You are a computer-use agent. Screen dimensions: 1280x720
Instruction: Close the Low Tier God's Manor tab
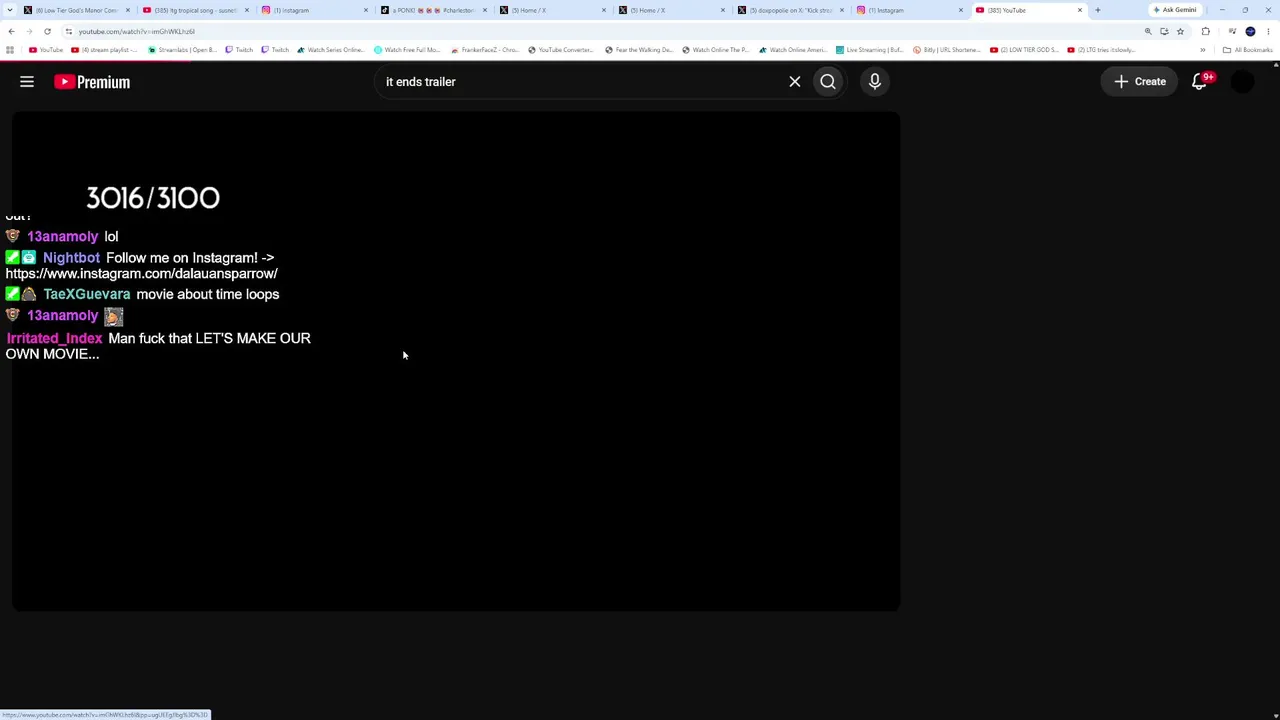[x=127, y=10]
